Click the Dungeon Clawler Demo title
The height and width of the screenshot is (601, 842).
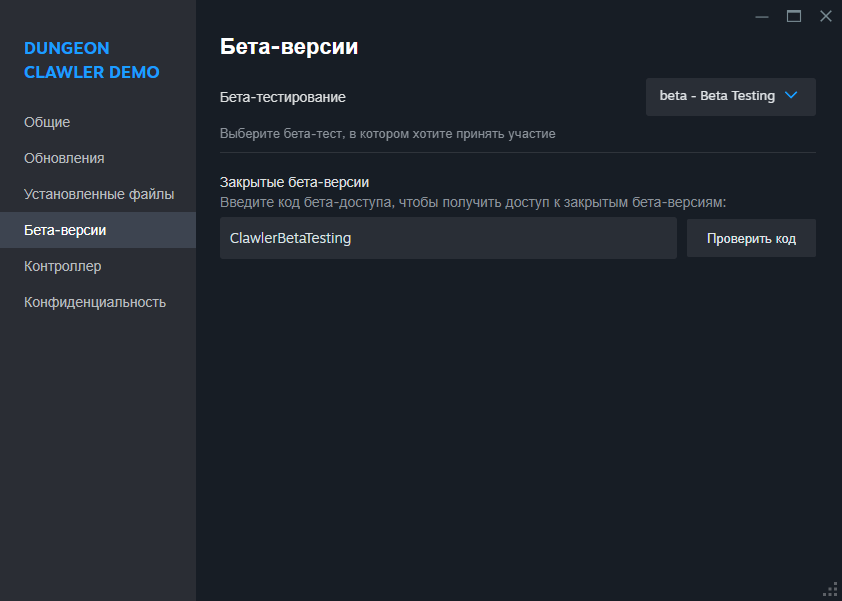click(x=92, y=60)
